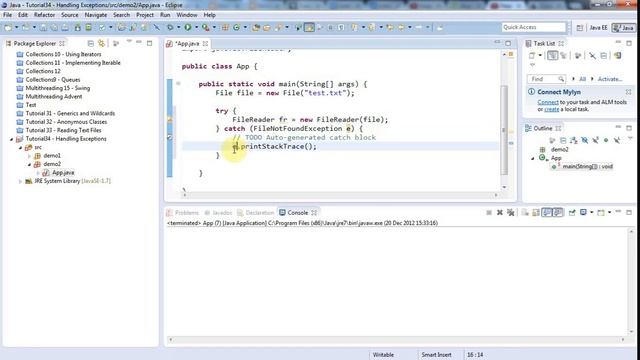Collapse All in Package Explorer
The height and width of the screenshot is (360, 640).
(91, 43)
